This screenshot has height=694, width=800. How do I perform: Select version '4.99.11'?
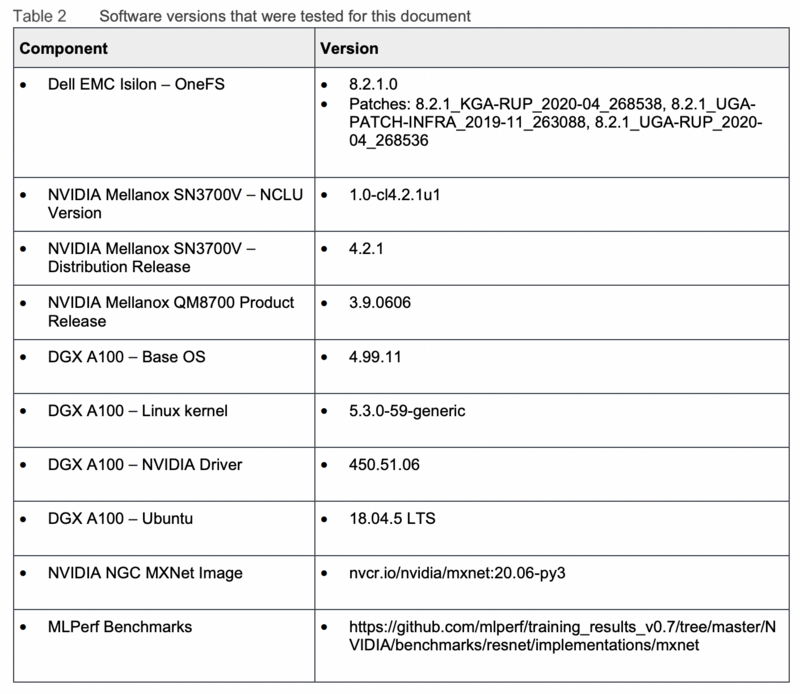click(x=375, y=357)
